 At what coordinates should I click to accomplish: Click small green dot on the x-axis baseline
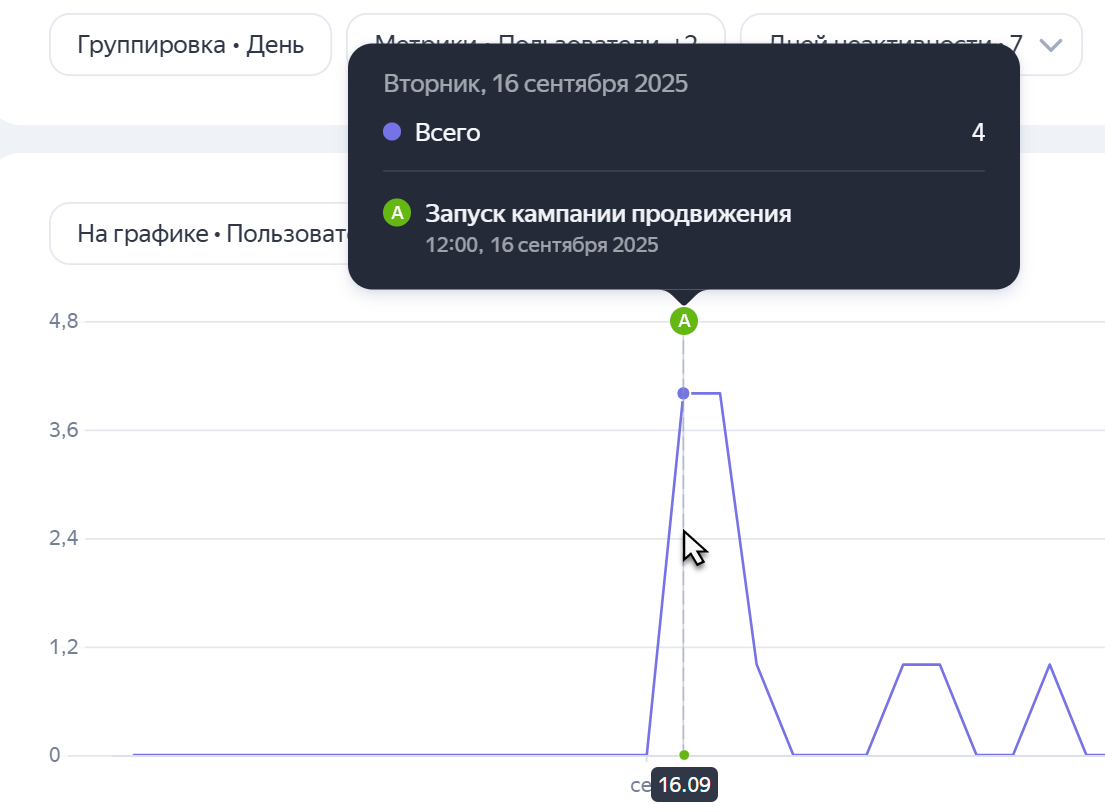pos(684,755)
